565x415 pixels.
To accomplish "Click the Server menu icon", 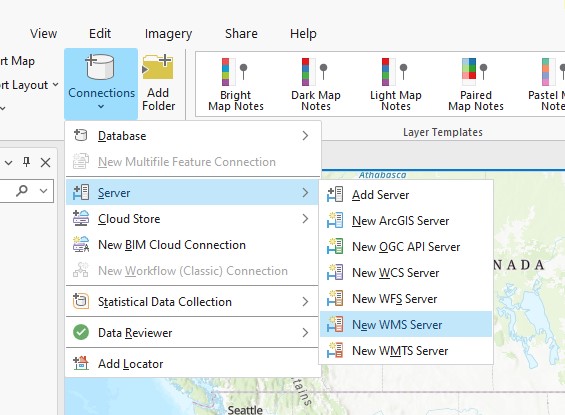I will 81,192.
